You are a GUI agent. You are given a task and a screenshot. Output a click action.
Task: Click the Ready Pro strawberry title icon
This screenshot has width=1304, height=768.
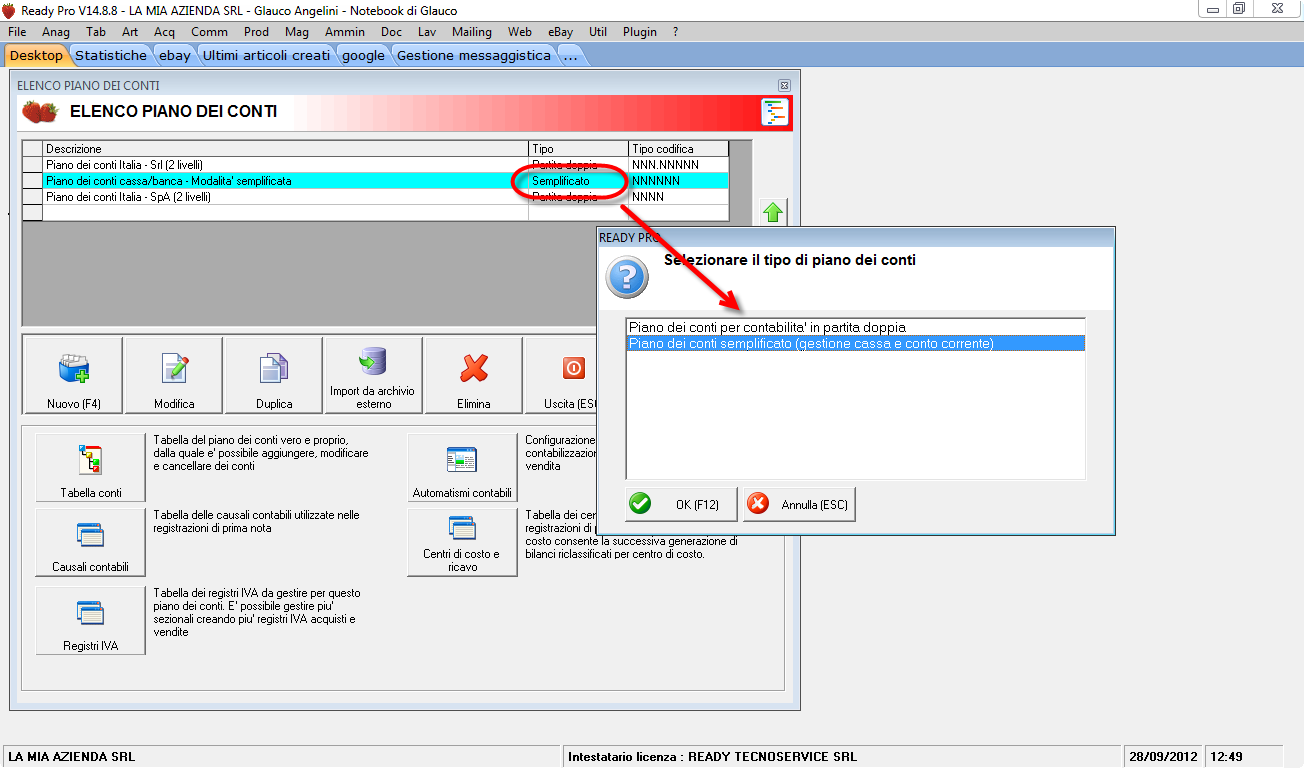pos(9,10)
